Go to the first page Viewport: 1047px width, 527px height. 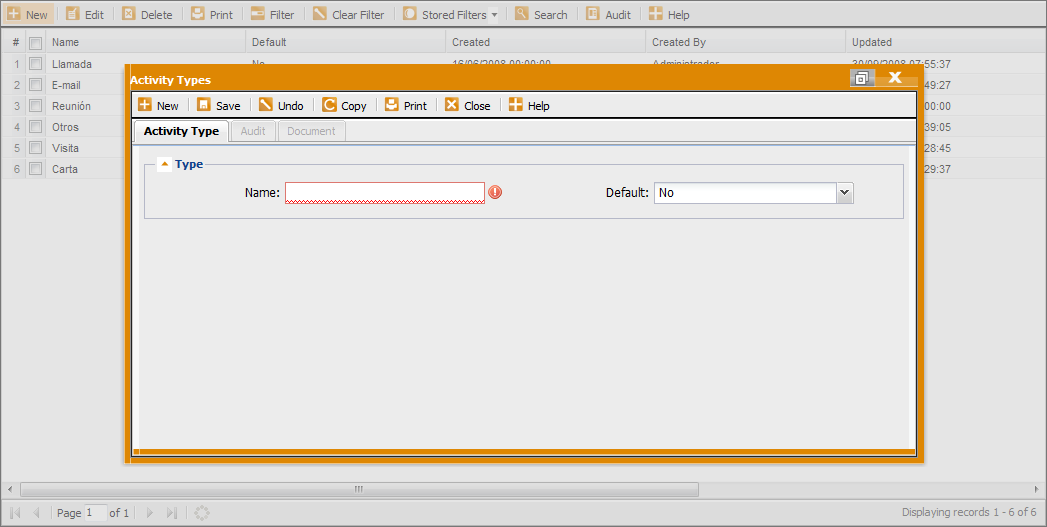[x=15, y=512]
